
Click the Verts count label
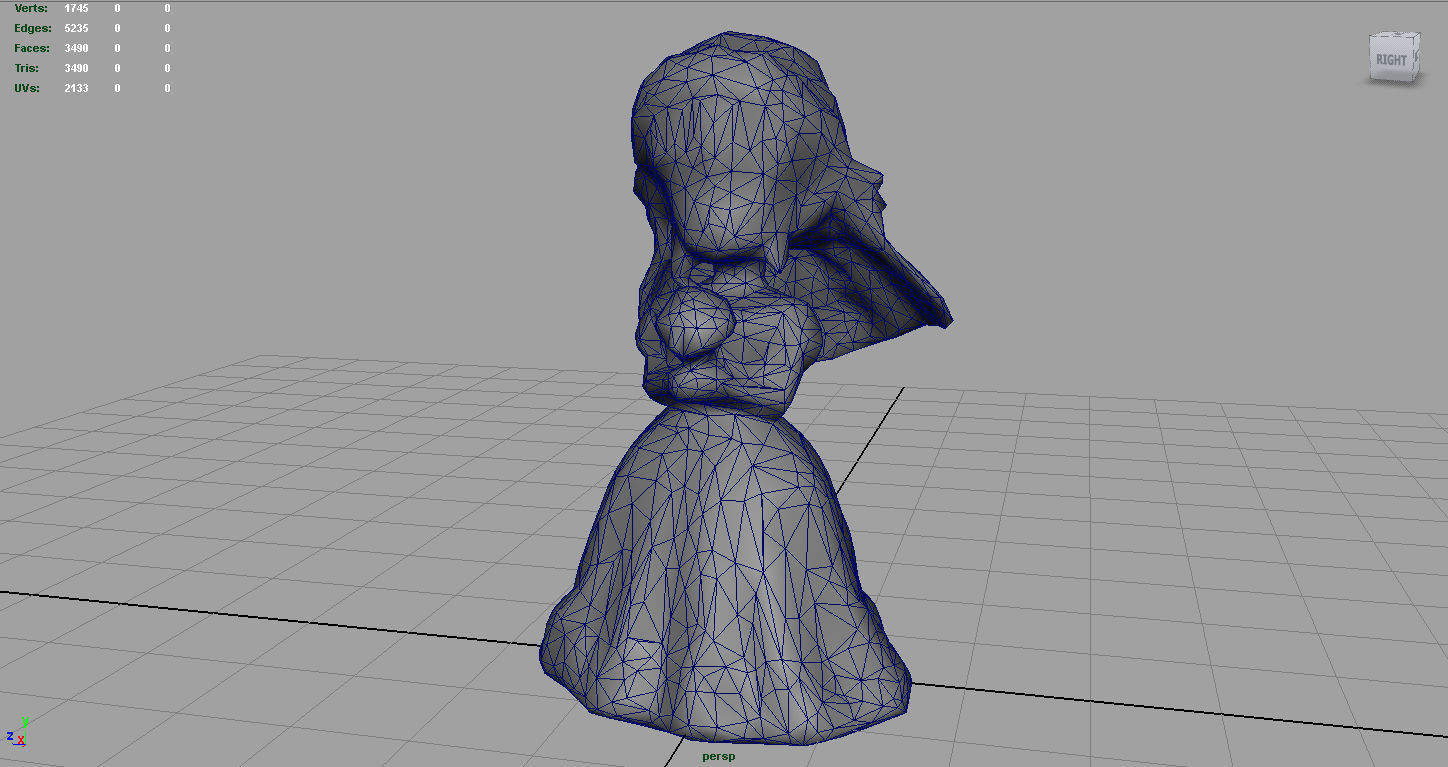point(31,8)
